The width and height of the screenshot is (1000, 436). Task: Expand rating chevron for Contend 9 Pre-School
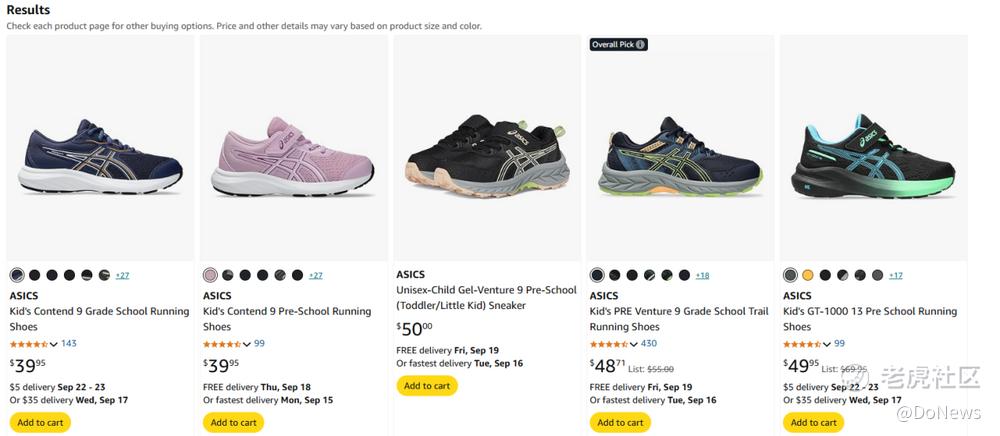click(x=247, y=344)
